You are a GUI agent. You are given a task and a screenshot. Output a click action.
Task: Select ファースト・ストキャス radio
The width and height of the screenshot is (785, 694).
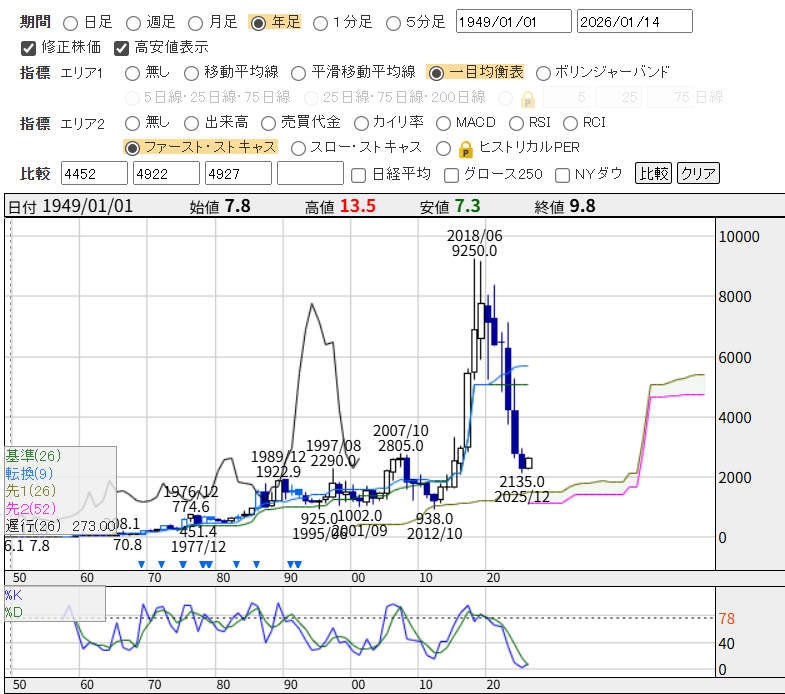pyautogui.click(x=132, y=148)
